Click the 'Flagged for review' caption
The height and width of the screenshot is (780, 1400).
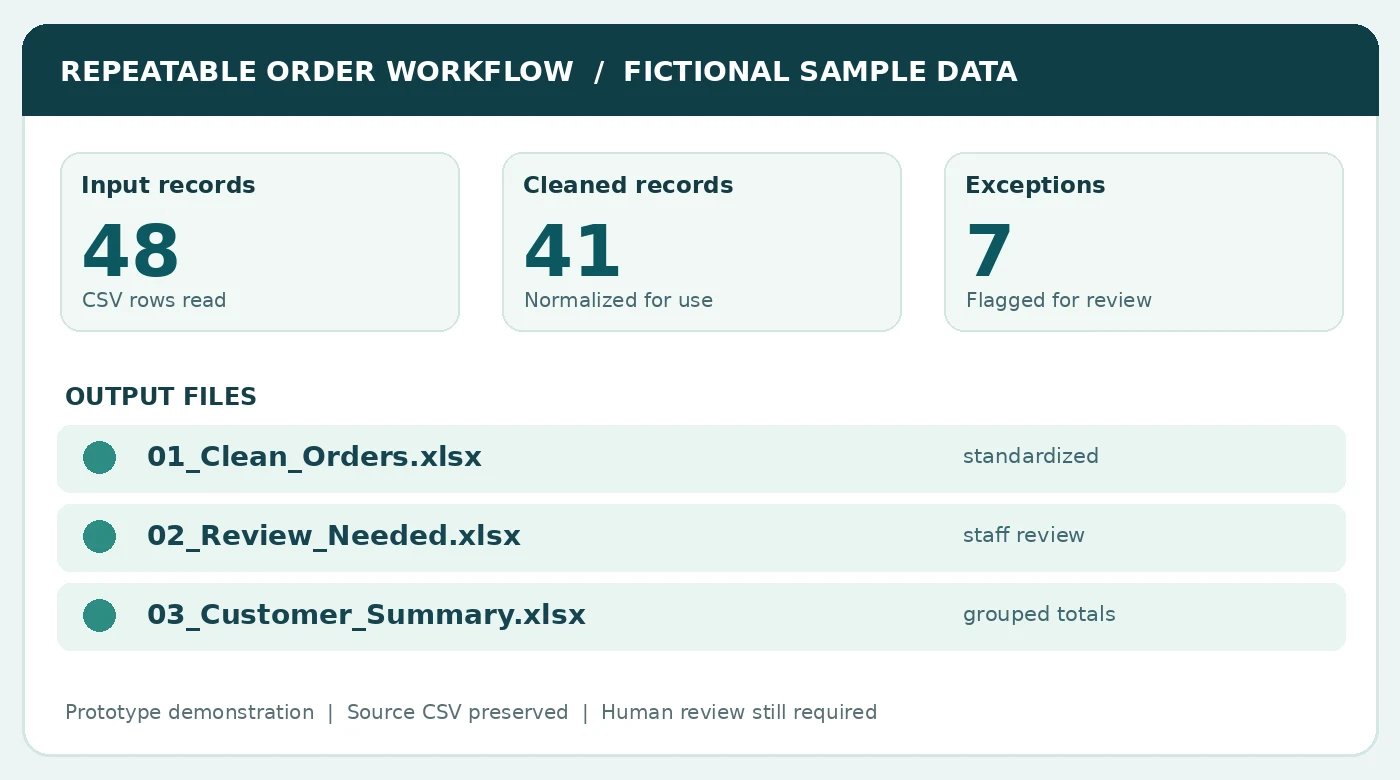tap(1059, 300)
